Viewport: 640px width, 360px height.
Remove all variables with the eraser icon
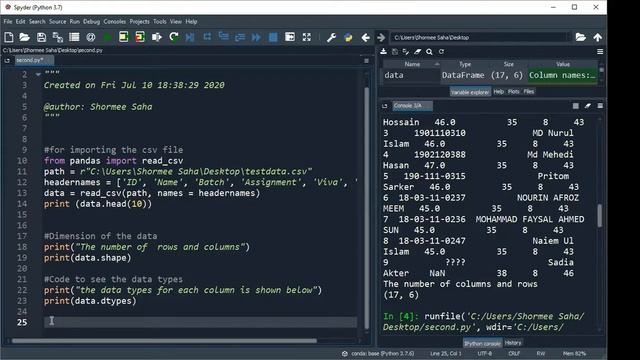coord(418,51)
